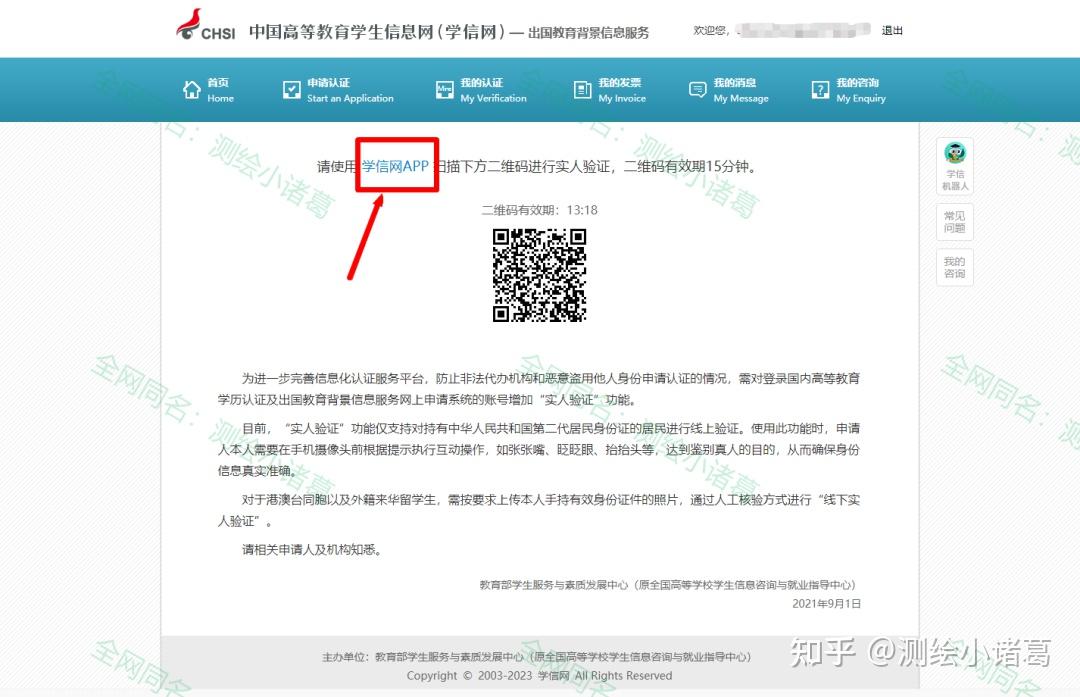1080x697 pixels.
Task: Click the Home house icon
Action: pos(191,90)
